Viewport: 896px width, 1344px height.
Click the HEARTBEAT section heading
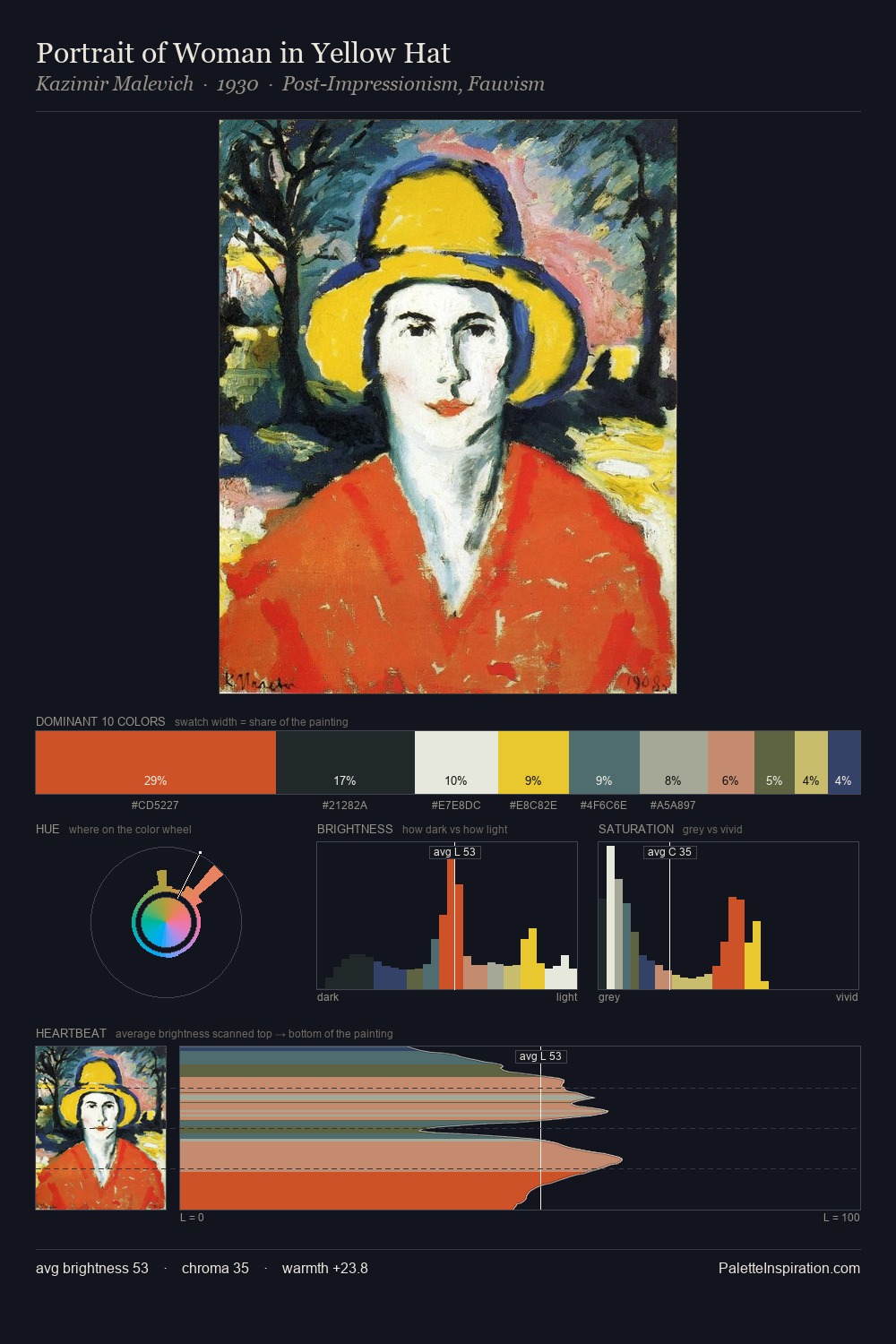coord(71,1033)
